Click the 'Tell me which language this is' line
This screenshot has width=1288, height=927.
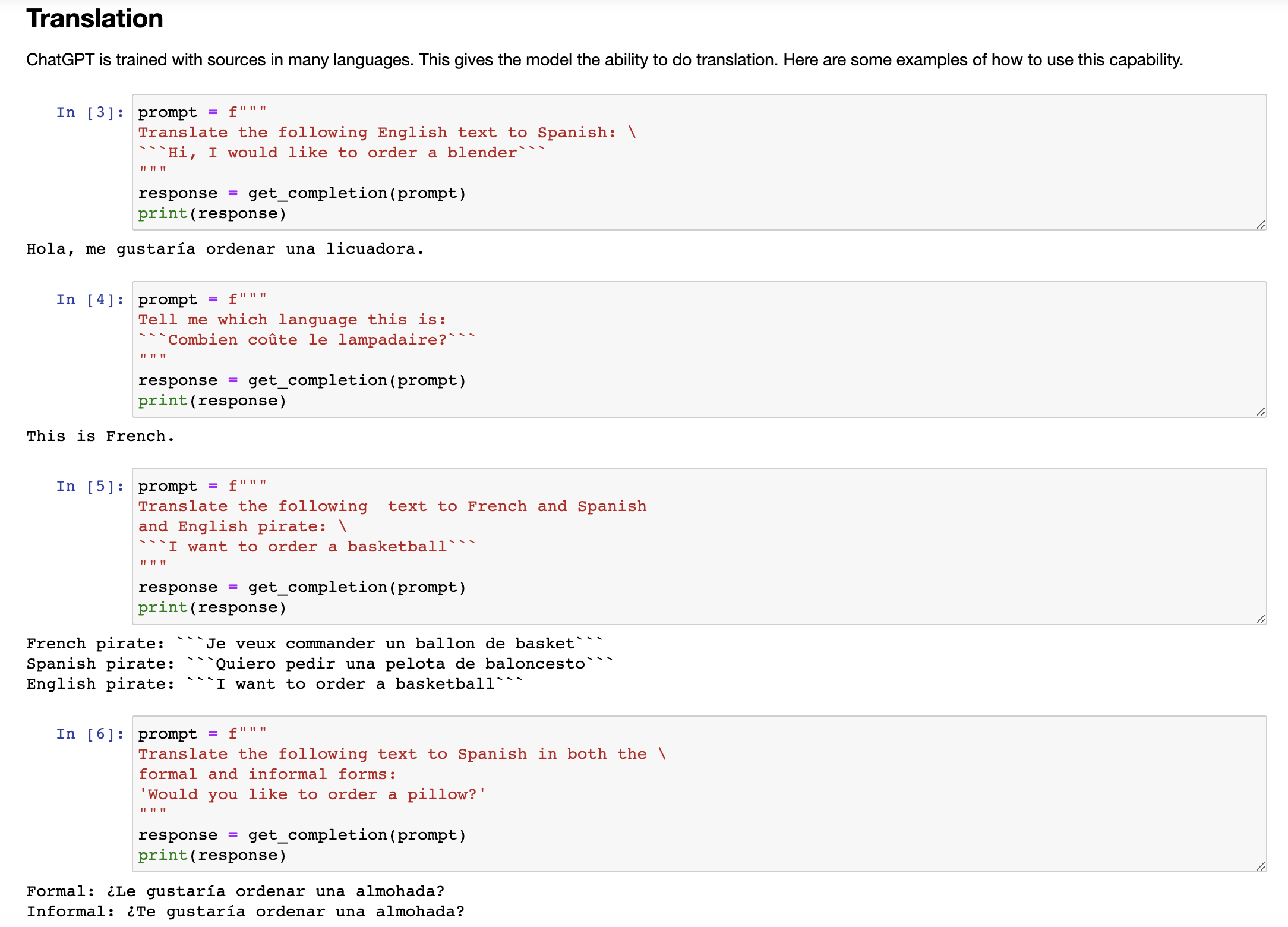click(x=292, y=320)
